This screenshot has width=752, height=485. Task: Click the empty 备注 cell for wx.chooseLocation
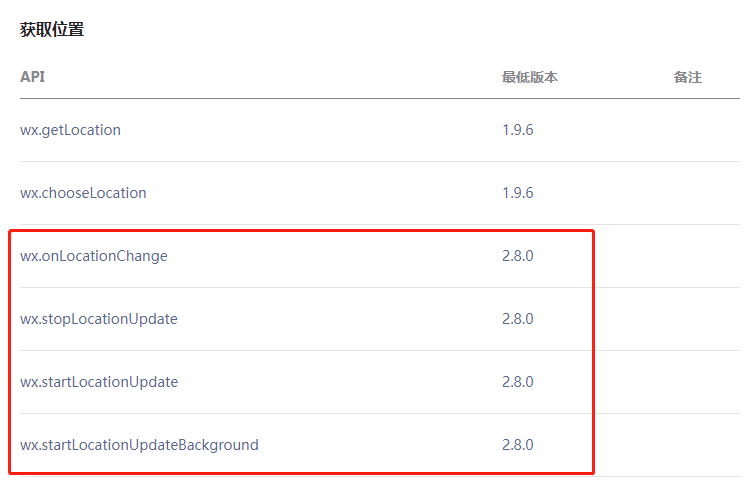pos(688,193)
